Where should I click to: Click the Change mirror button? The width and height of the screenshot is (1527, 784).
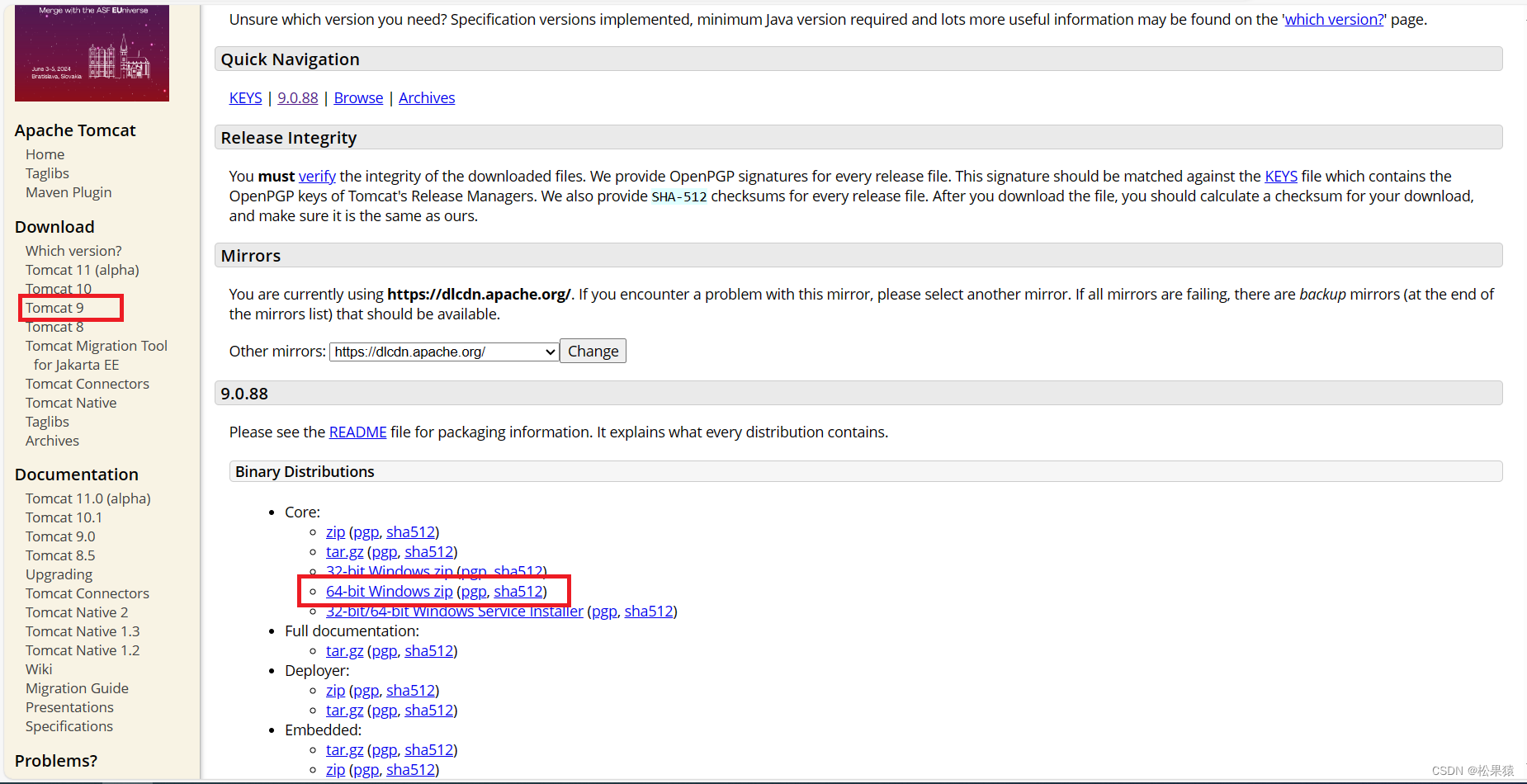[x=592, y=351]
